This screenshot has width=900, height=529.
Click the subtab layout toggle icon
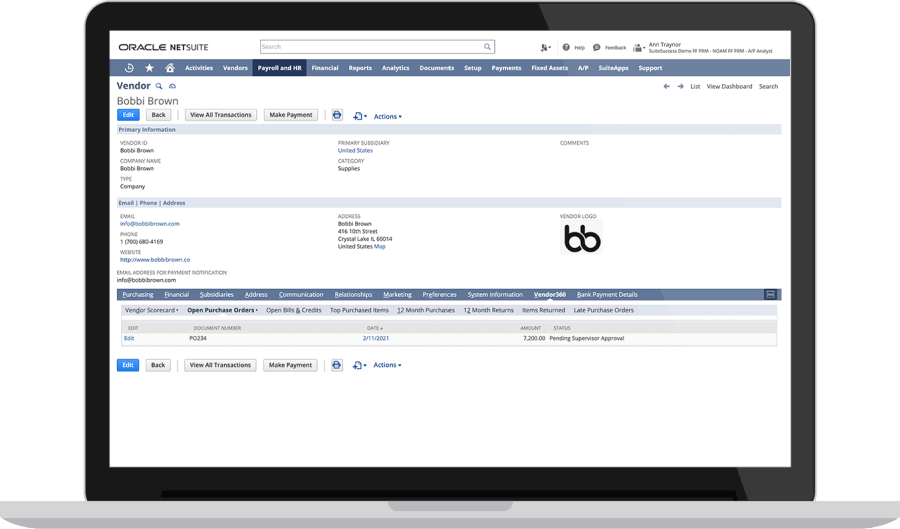pyautogui.click(x=771, y=294)
